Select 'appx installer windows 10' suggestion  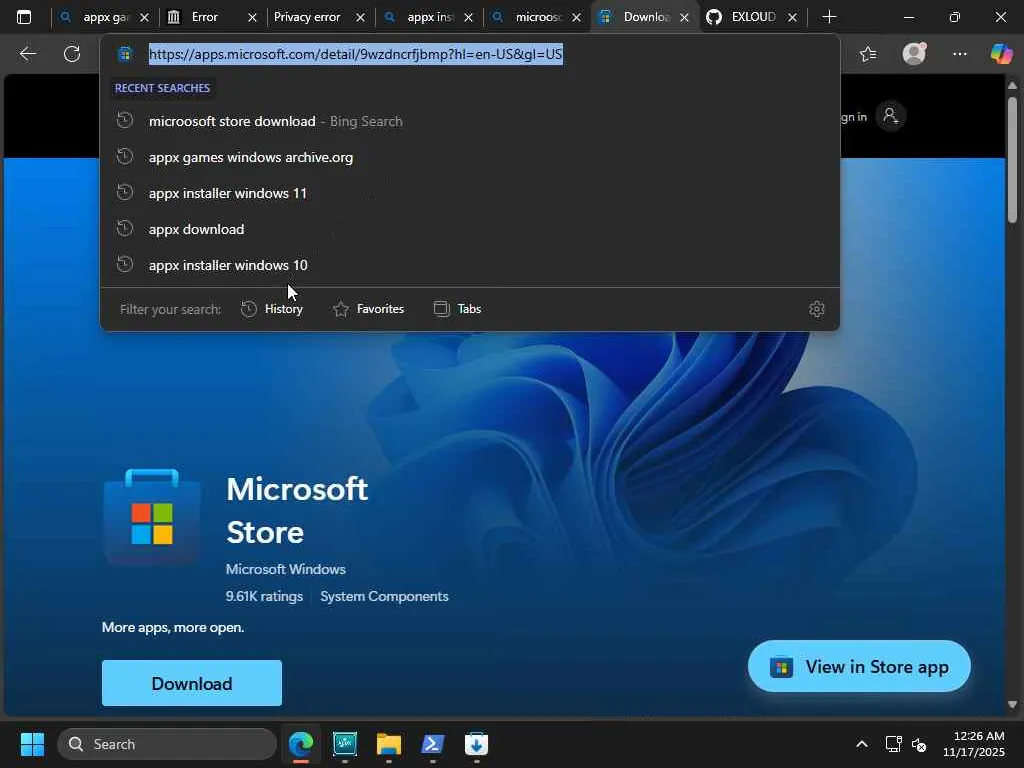470,264
